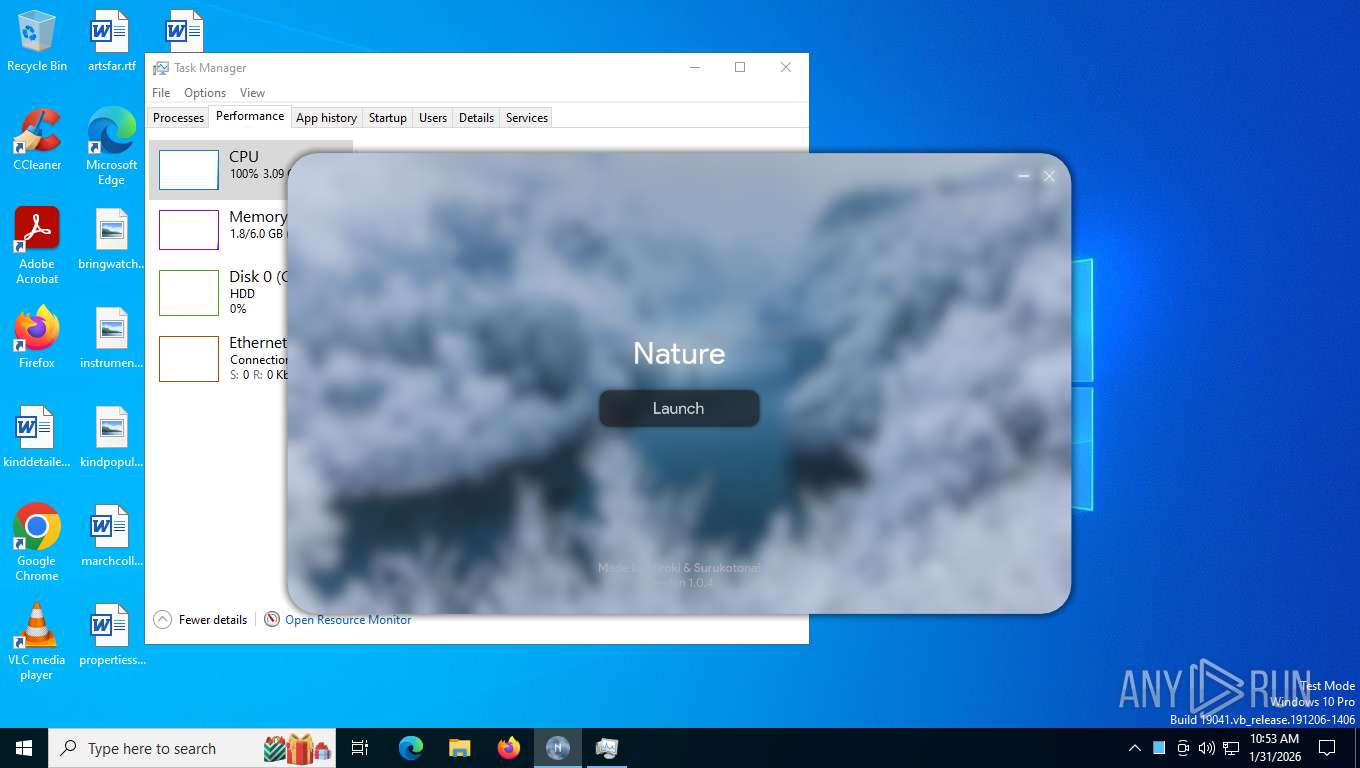Select the marchcoll Word document icon
The width and height of the screenshot is (1360, 768).
(111, 535)
